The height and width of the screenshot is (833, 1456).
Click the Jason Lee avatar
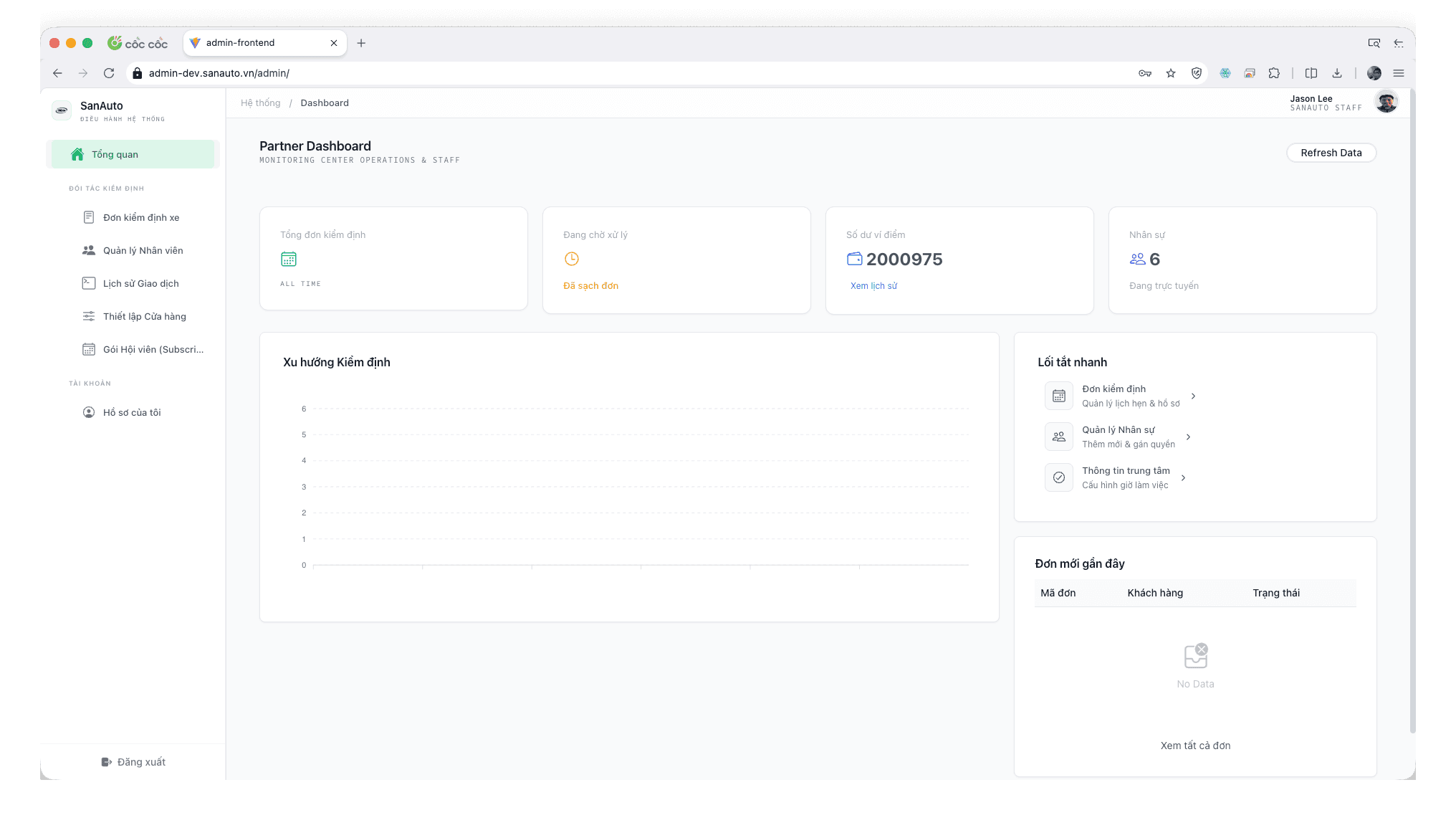1386,103
